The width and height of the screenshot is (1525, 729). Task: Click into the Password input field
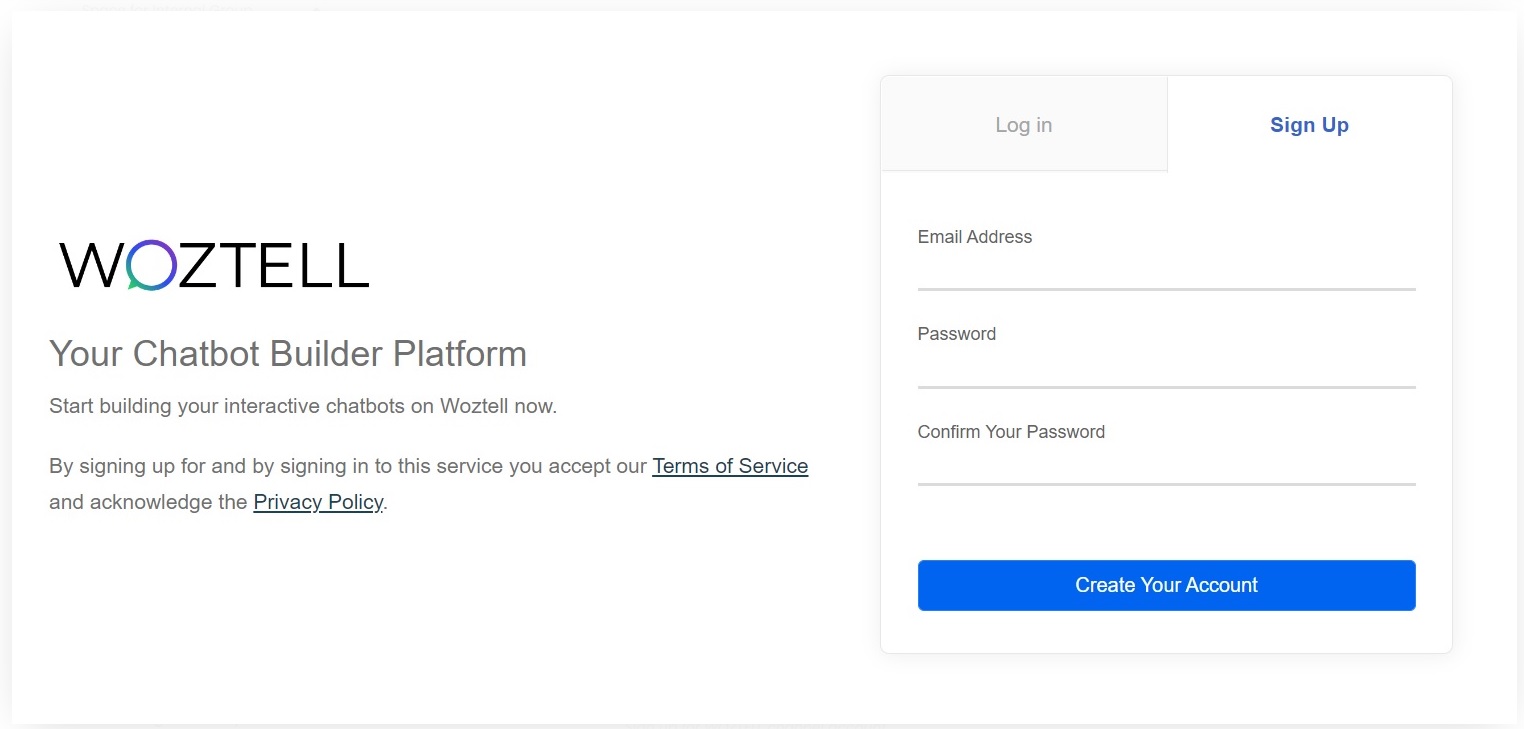[1166, 368]
